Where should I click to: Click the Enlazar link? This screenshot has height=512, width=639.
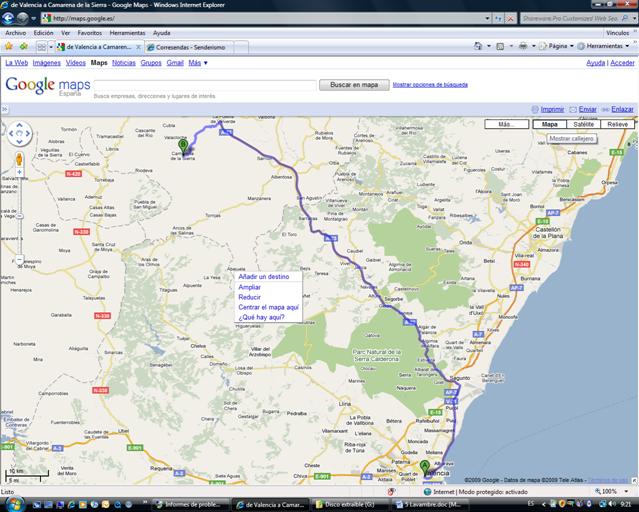click(x=623, y=109)
